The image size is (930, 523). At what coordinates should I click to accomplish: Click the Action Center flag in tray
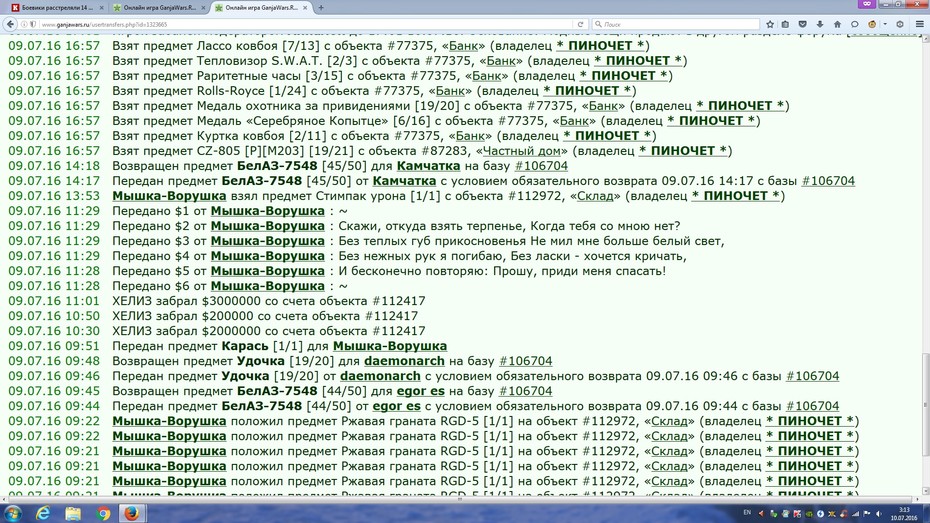pyautogui.click(x=867, y=514)
